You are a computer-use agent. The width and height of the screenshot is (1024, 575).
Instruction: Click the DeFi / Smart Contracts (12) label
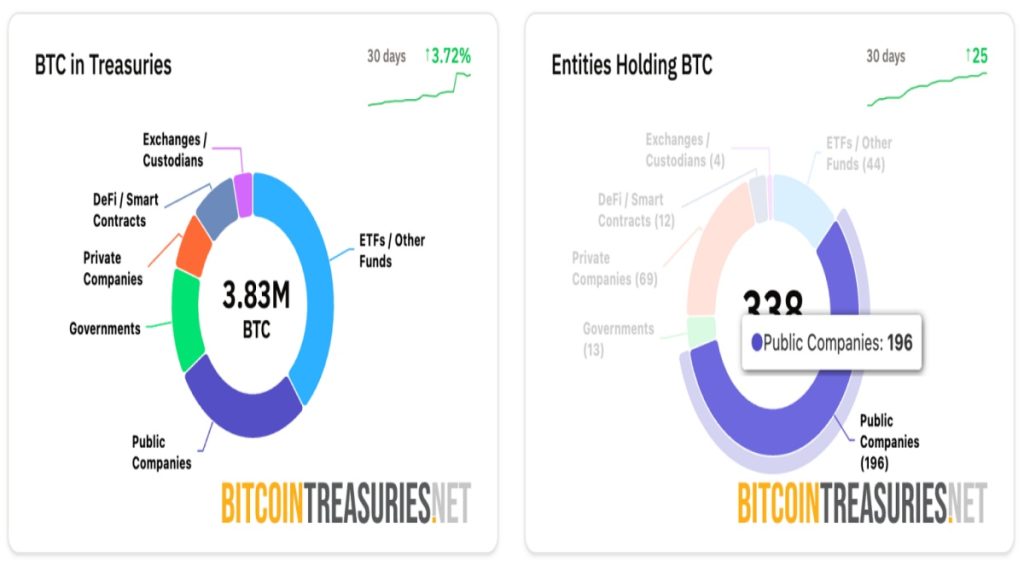(x=636, y=210)
